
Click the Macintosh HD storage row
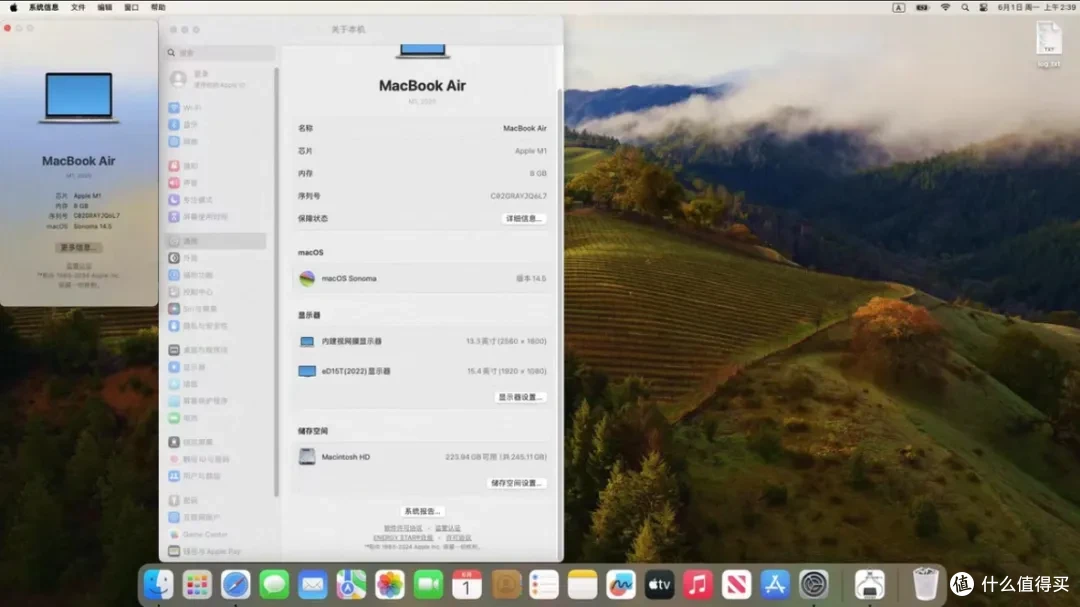tap(422, 457)
